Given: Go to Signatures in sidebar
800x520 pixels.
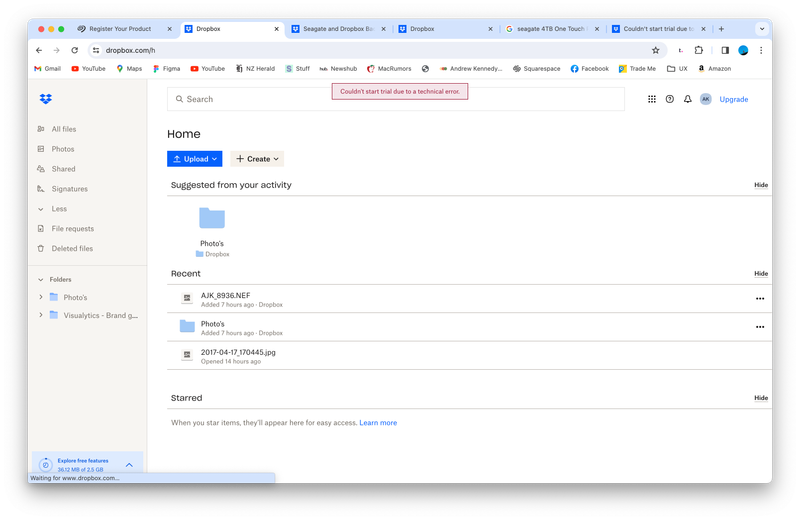Looking at the screenshot, I should pyautogui.click(x=62, y=189).
